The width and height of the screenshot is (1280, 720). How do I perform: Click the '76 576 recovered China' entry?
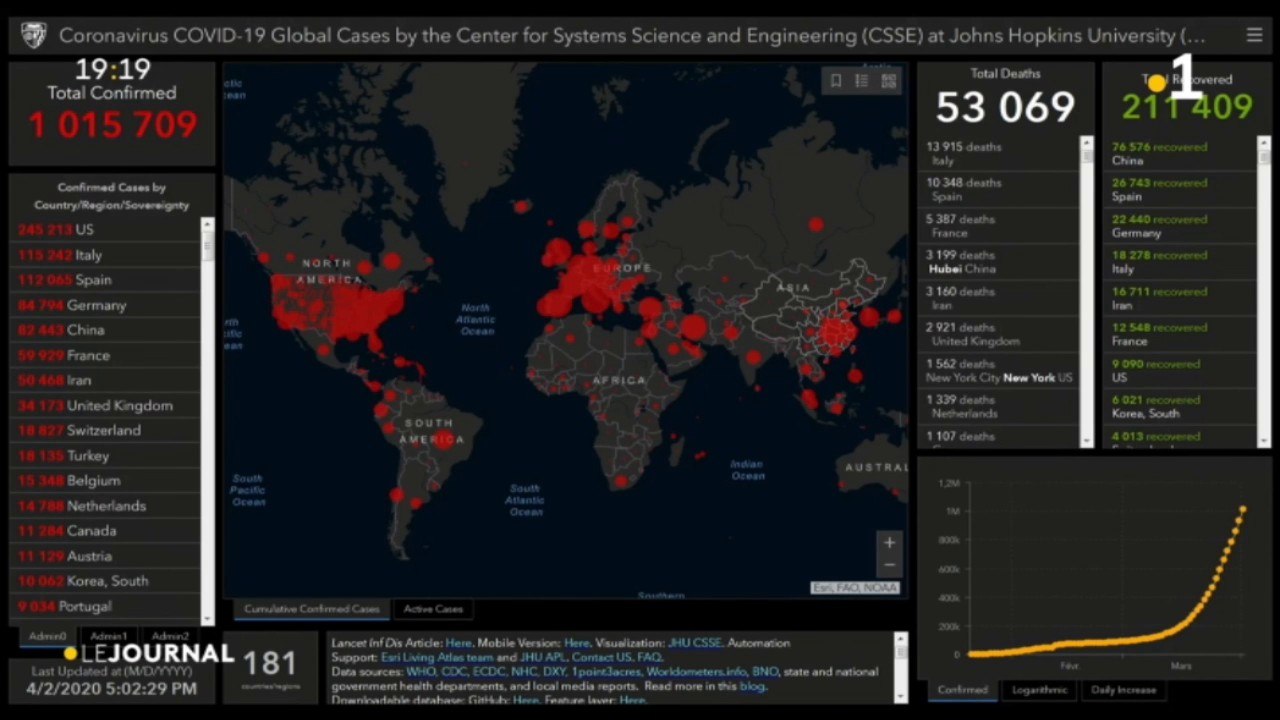[1180, 153]
